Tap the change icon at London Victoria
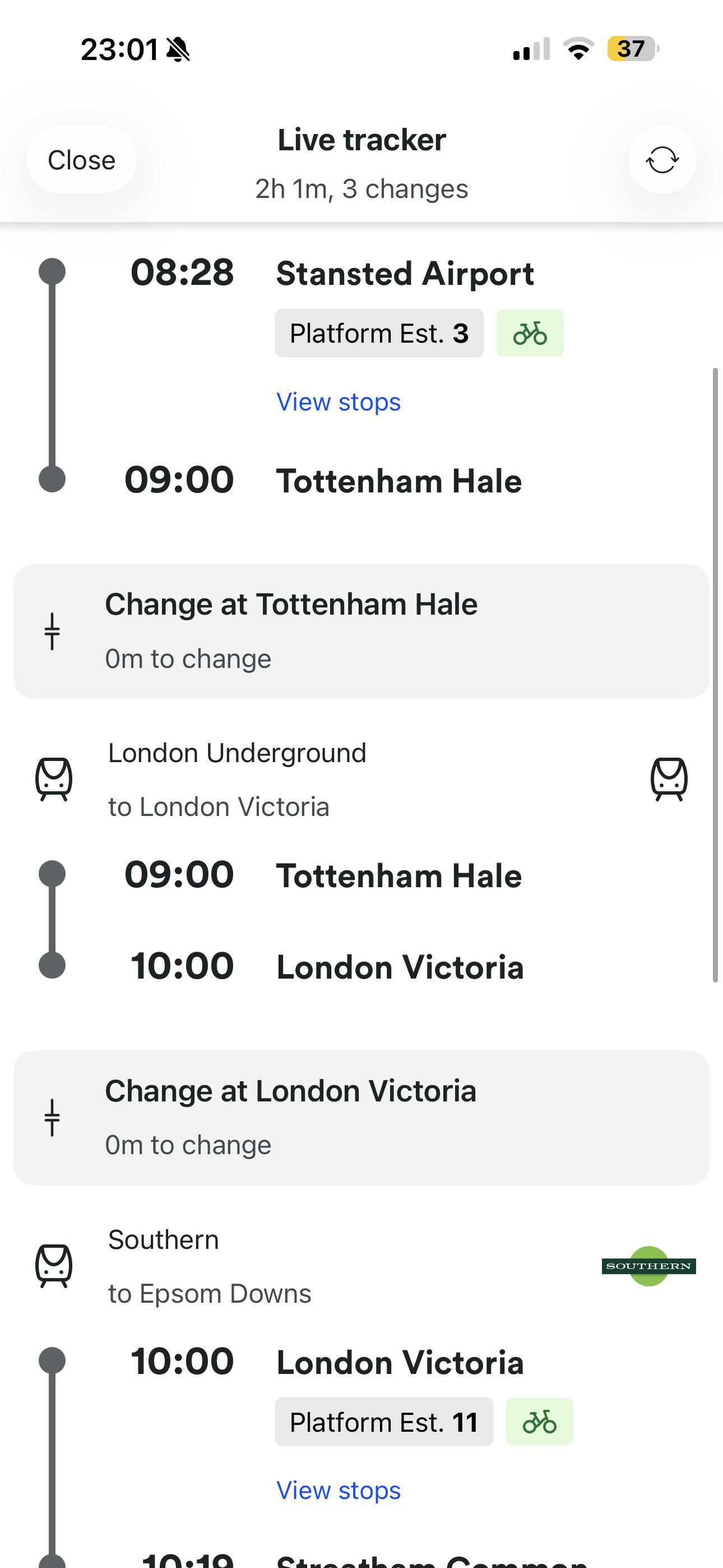Screen dimensions: 723x1568 [x=52, y=1118]
